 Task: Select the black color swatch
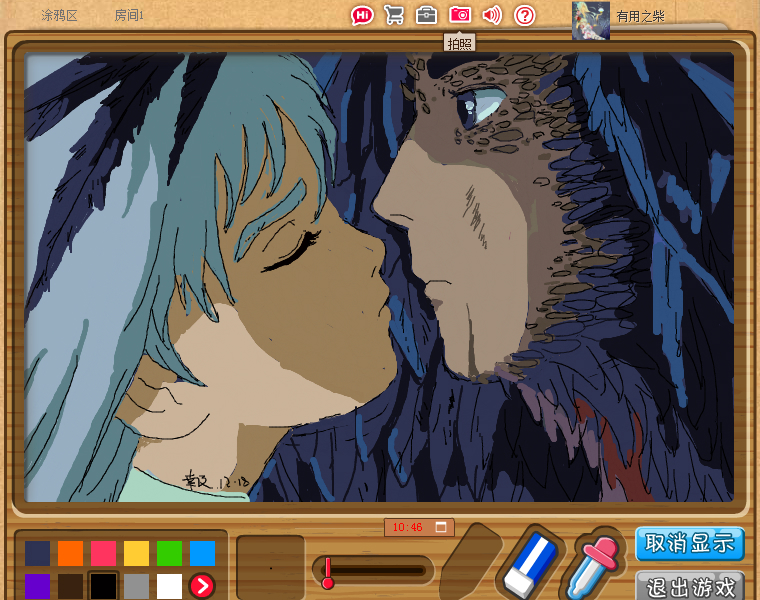pyautogui.click(x=103, y=586)
